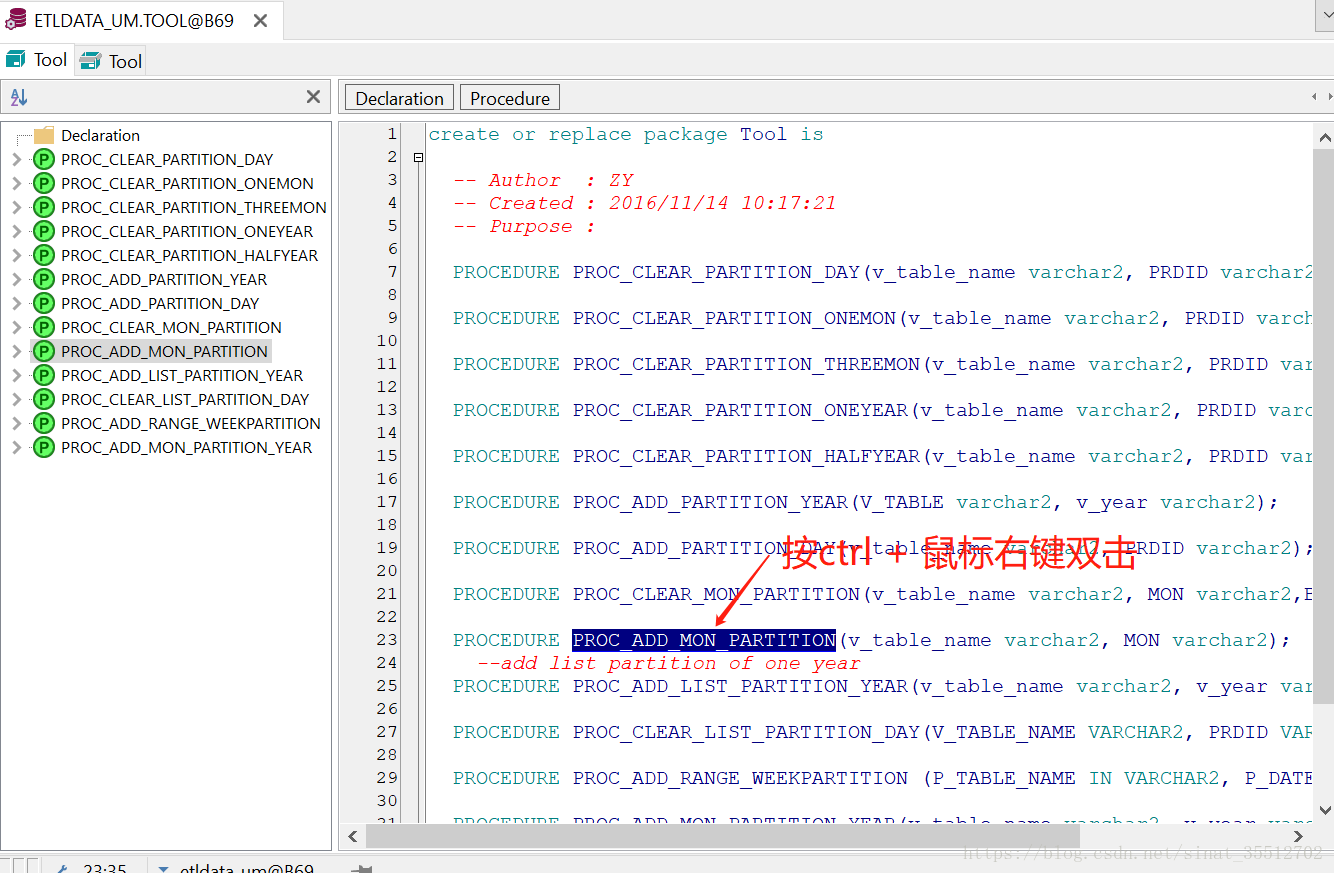Viewport: 1334px width, 873px height.
Task: Click the green P icon of PROC_ADD_LIST_PARTITION_YEAR
Action: [43, 375]
